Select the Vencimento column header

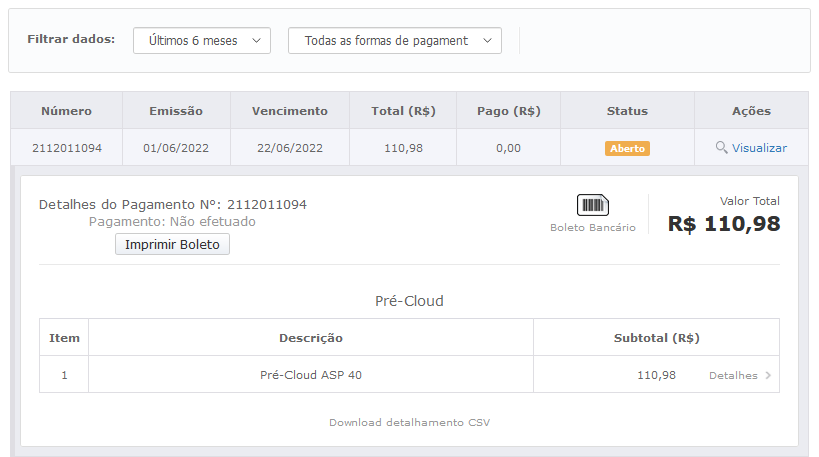click(x=289, y=111)
